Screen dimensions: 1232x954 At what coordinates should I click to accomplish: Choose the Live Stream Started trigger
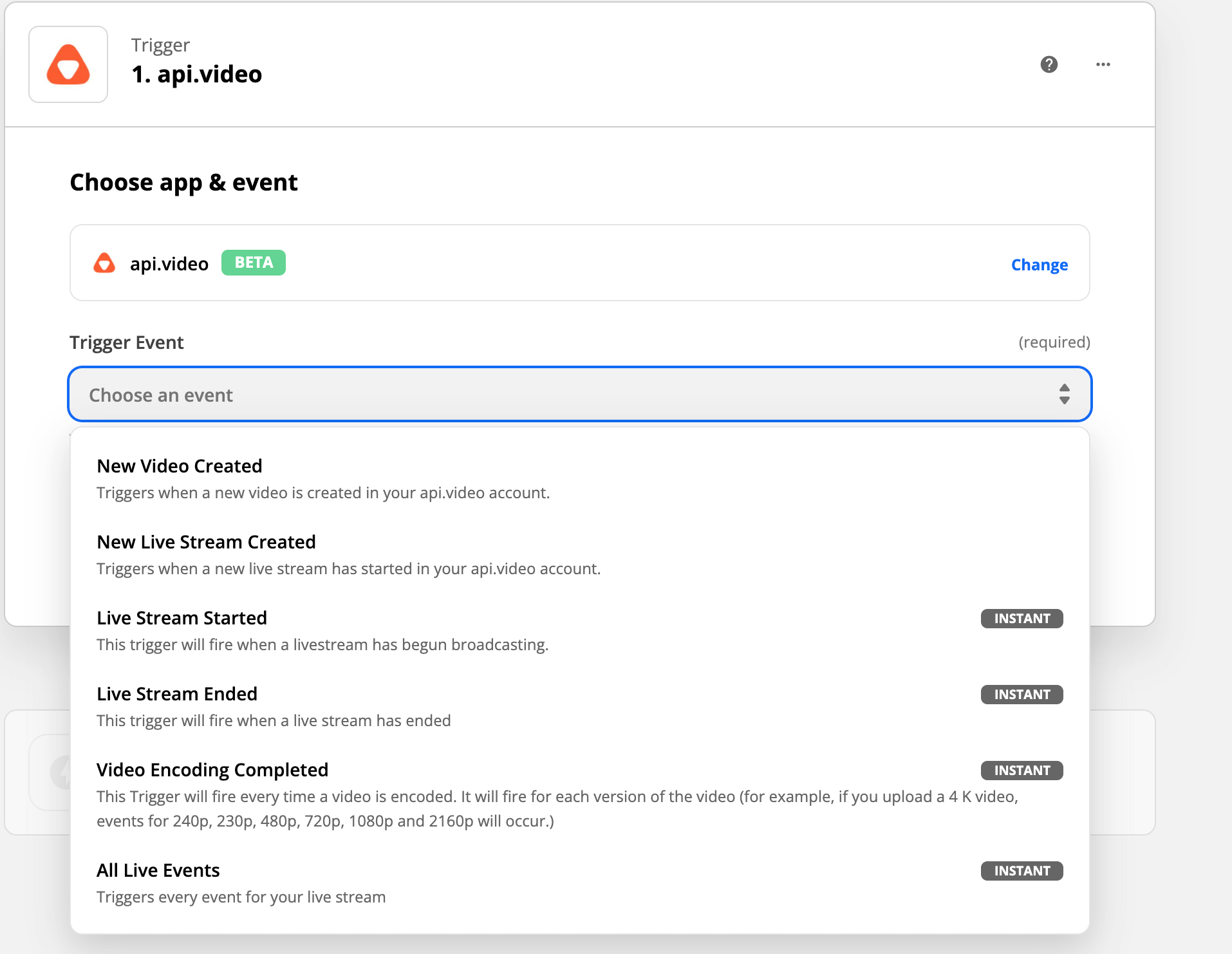coord(182,618)
